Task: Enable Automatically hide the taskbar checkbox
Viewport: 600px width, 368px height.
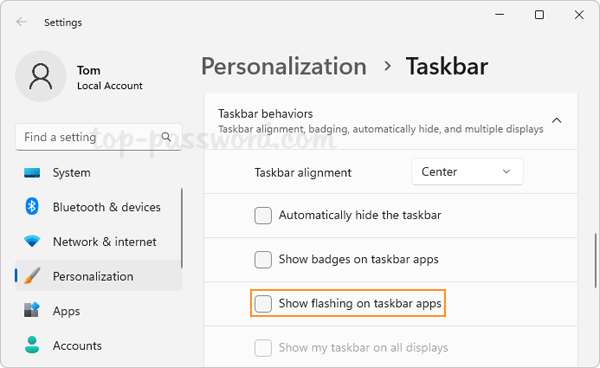Action: click(263, 216)
